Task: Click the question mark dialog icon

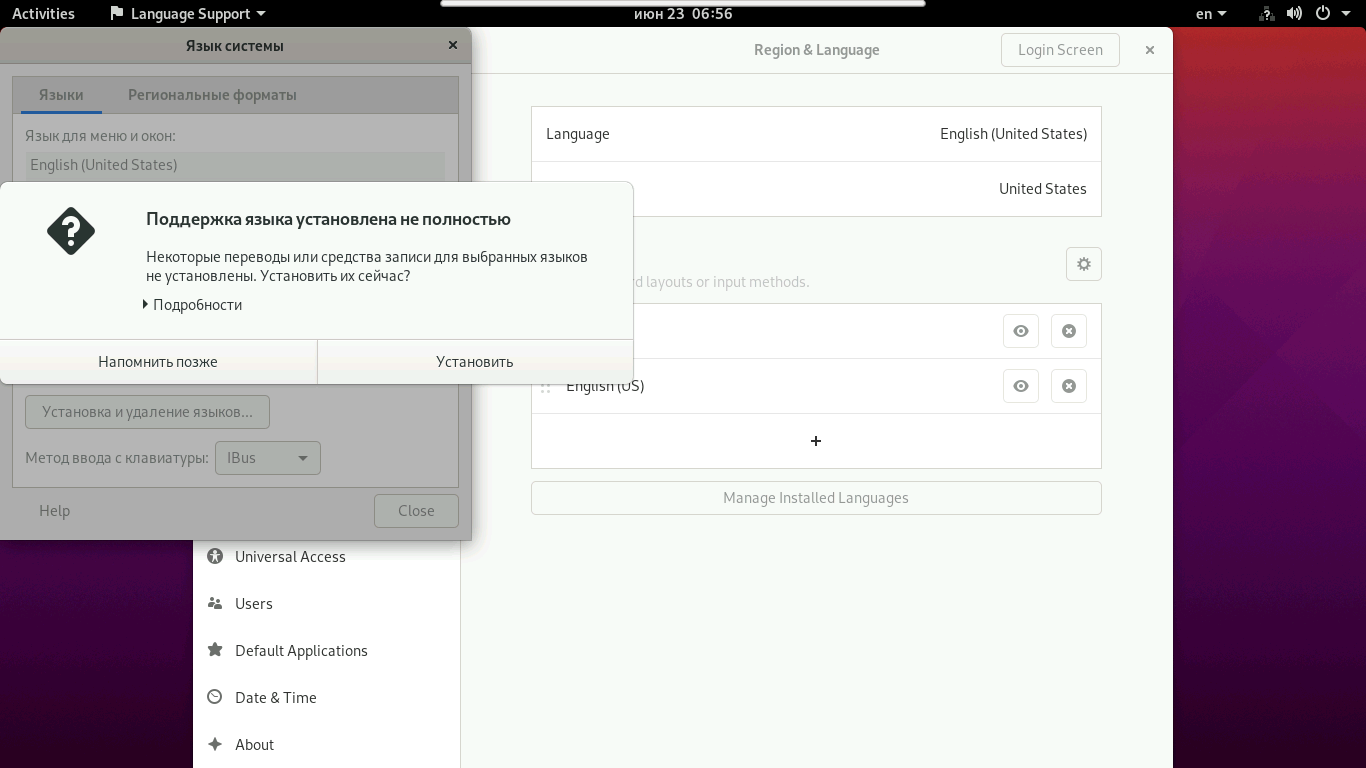Action: coord(71,231)
